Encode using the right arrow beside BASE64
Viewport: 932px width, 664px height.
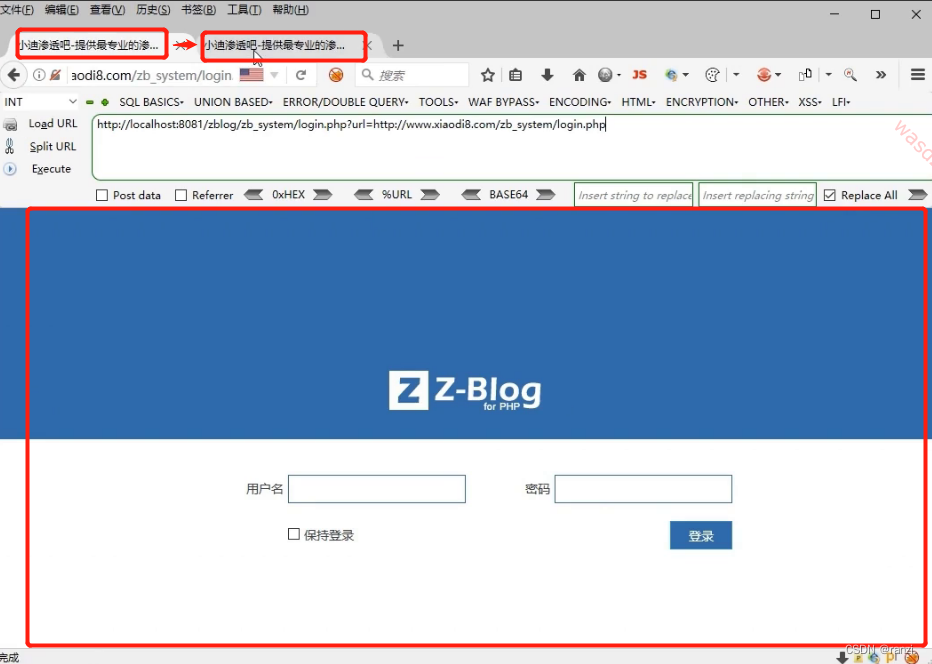click(545, 195)
